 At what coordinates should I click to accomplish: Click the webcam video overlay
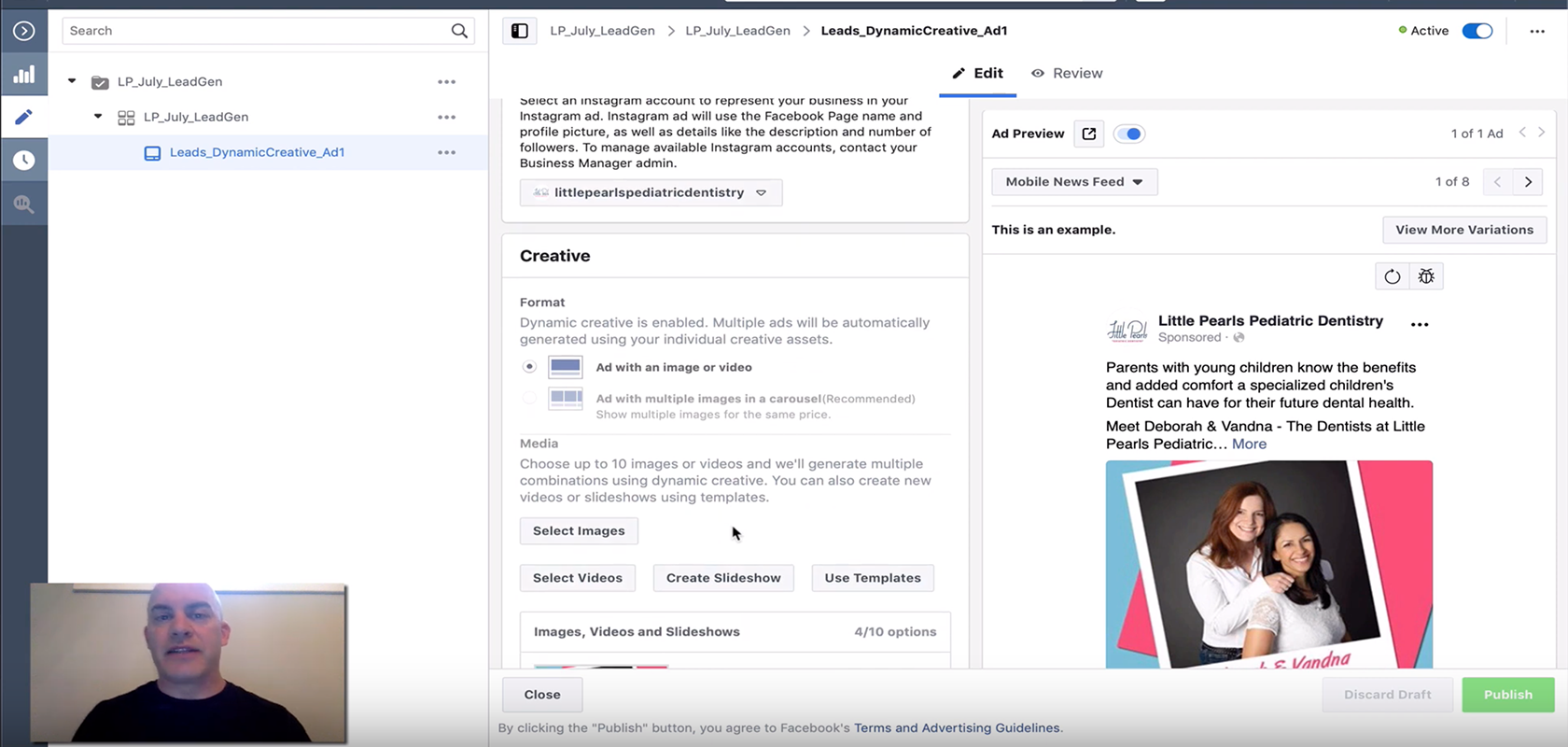tap(189, 663)
